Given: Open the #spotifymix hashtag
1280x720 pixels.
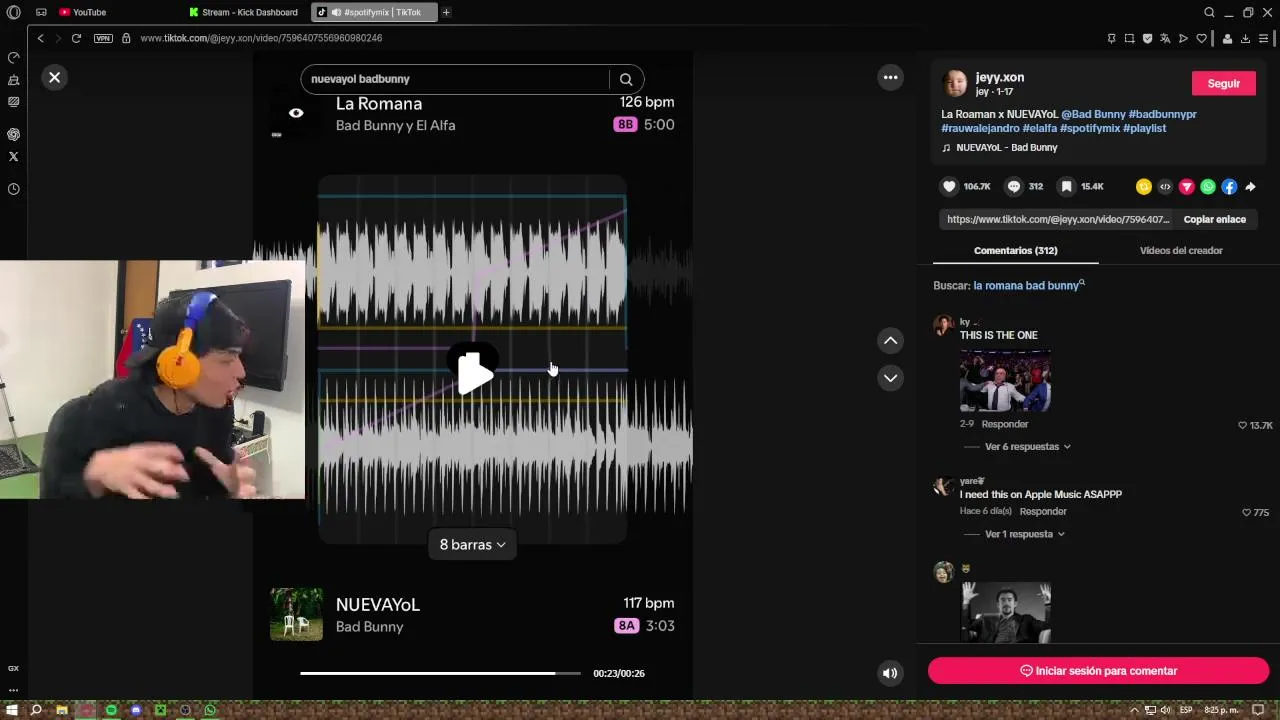Looking at the screenshot, I should tap(1089, 128).
